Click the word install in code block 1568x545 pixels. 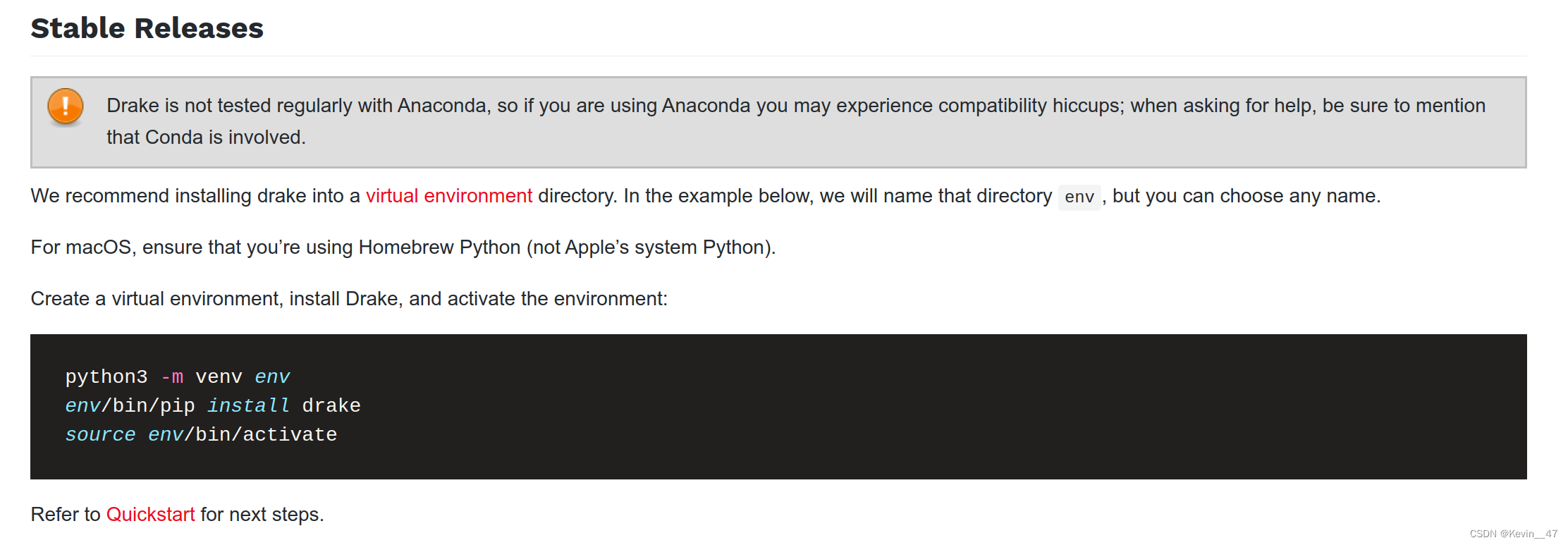(248, 406)
